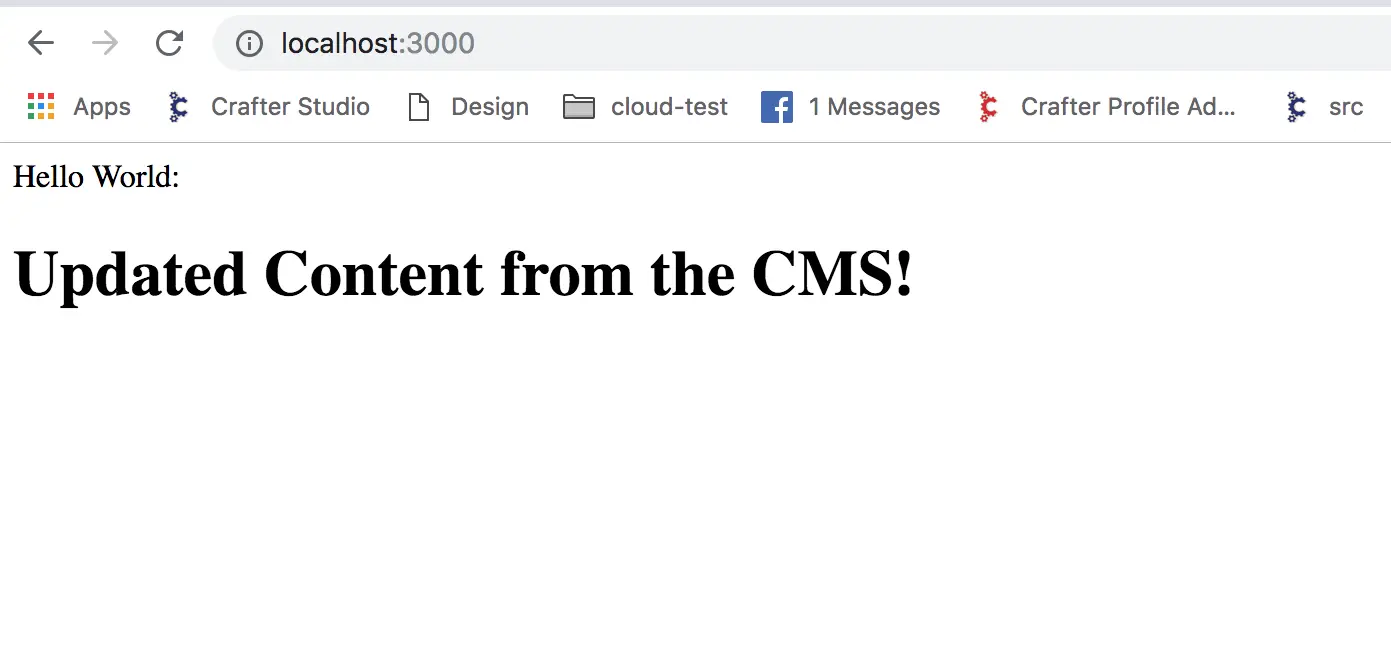This screenshot has height=661, width=1391.
Task: Click the Hello World: text
Action: (96, 177)
